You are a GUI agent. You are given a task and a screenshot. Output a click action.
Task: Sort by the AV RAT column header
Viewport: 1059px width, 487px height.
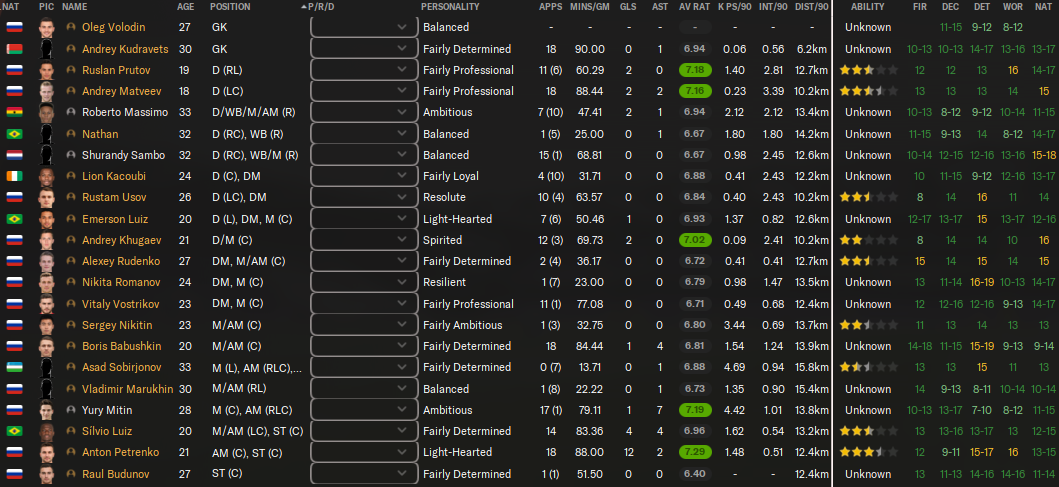tap(694, 7)
